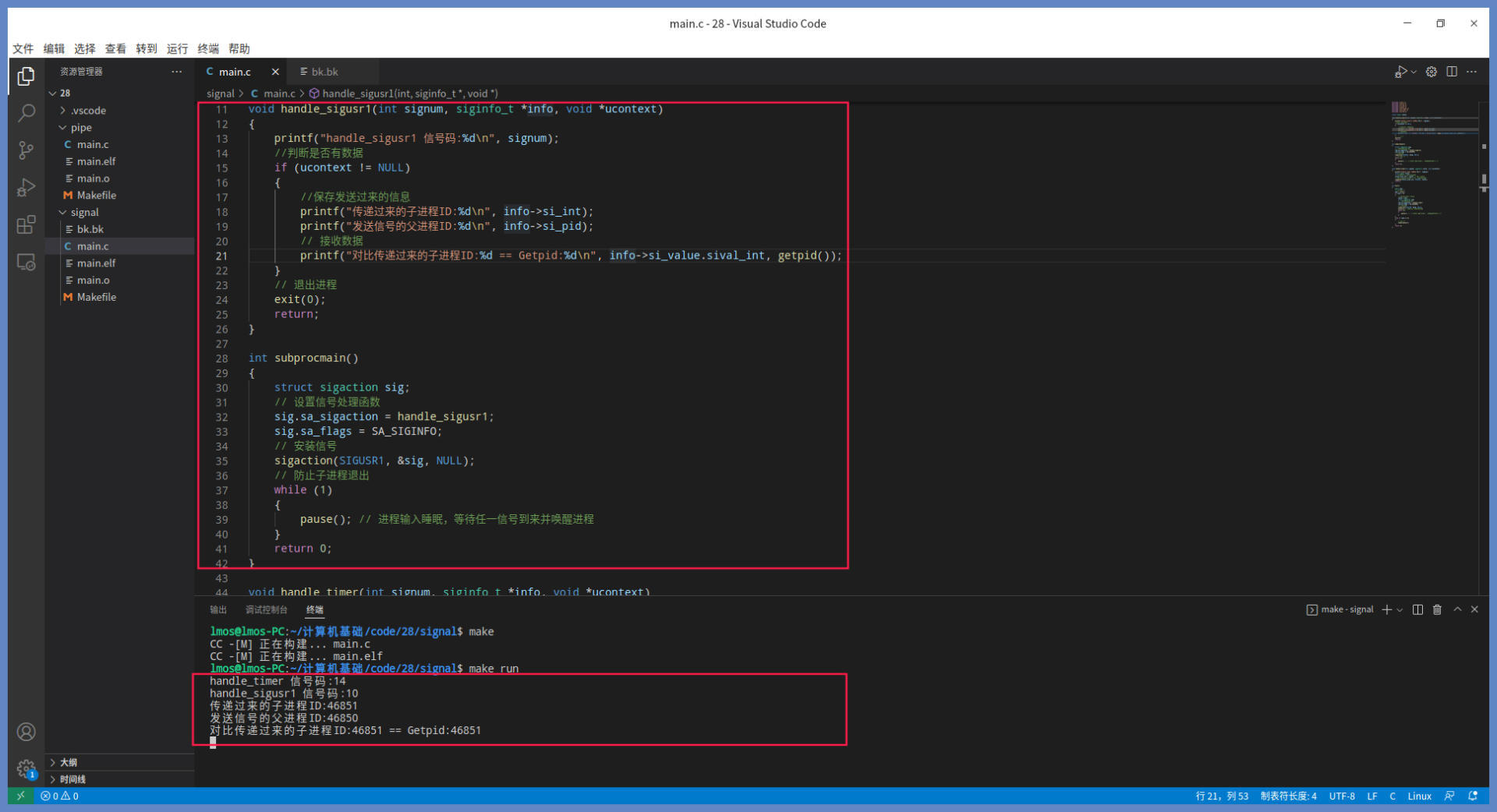Click UTF-8 encoding in status bar
The image size is (1497, 812).
click(1341, 796)
